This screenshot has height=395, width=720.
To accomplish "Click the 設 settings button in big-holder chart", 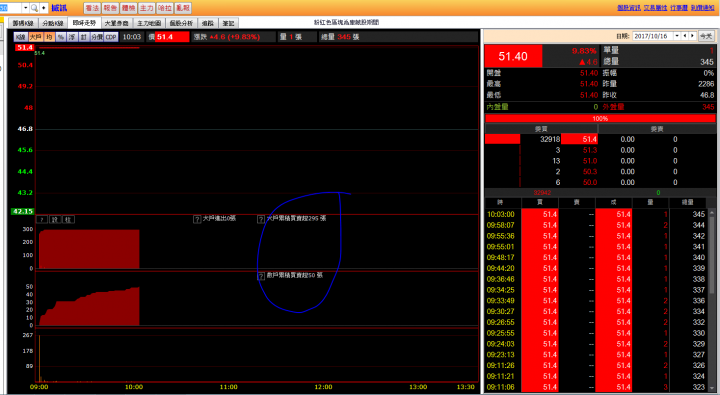I will (55, 220).
